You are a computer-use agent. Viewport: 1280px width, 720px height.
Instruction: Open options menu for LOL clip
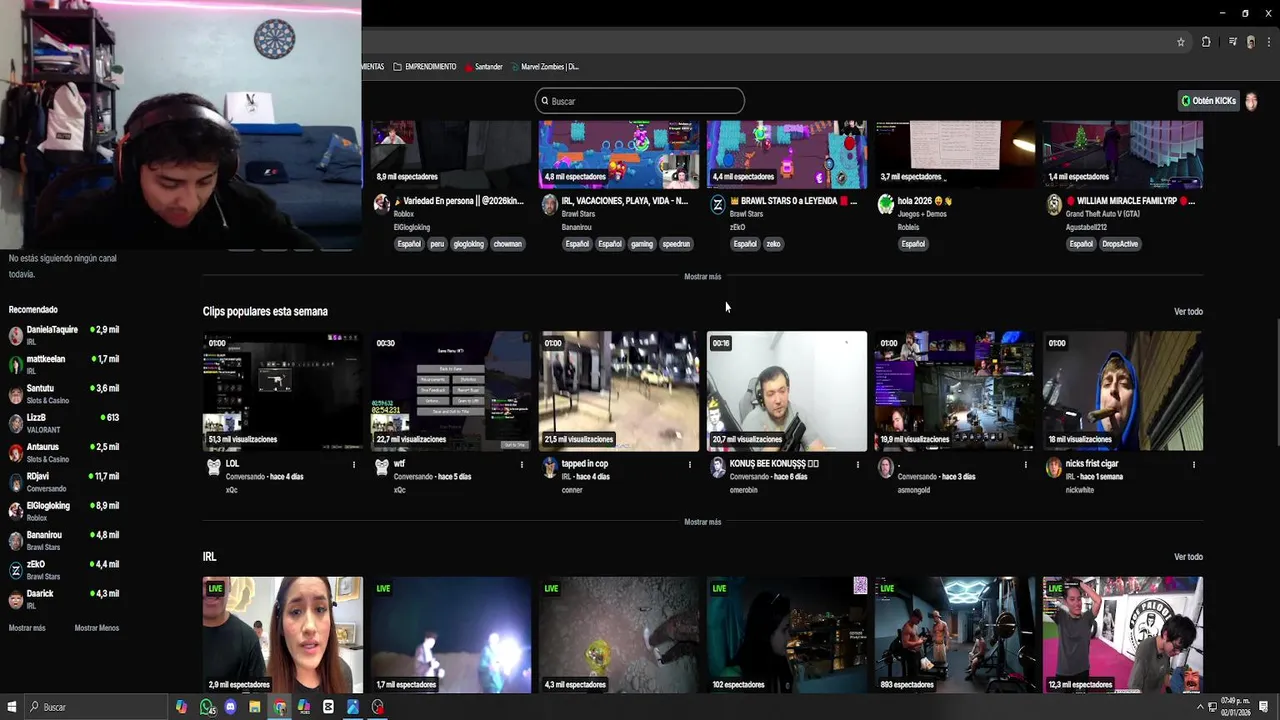click(353, 464)
